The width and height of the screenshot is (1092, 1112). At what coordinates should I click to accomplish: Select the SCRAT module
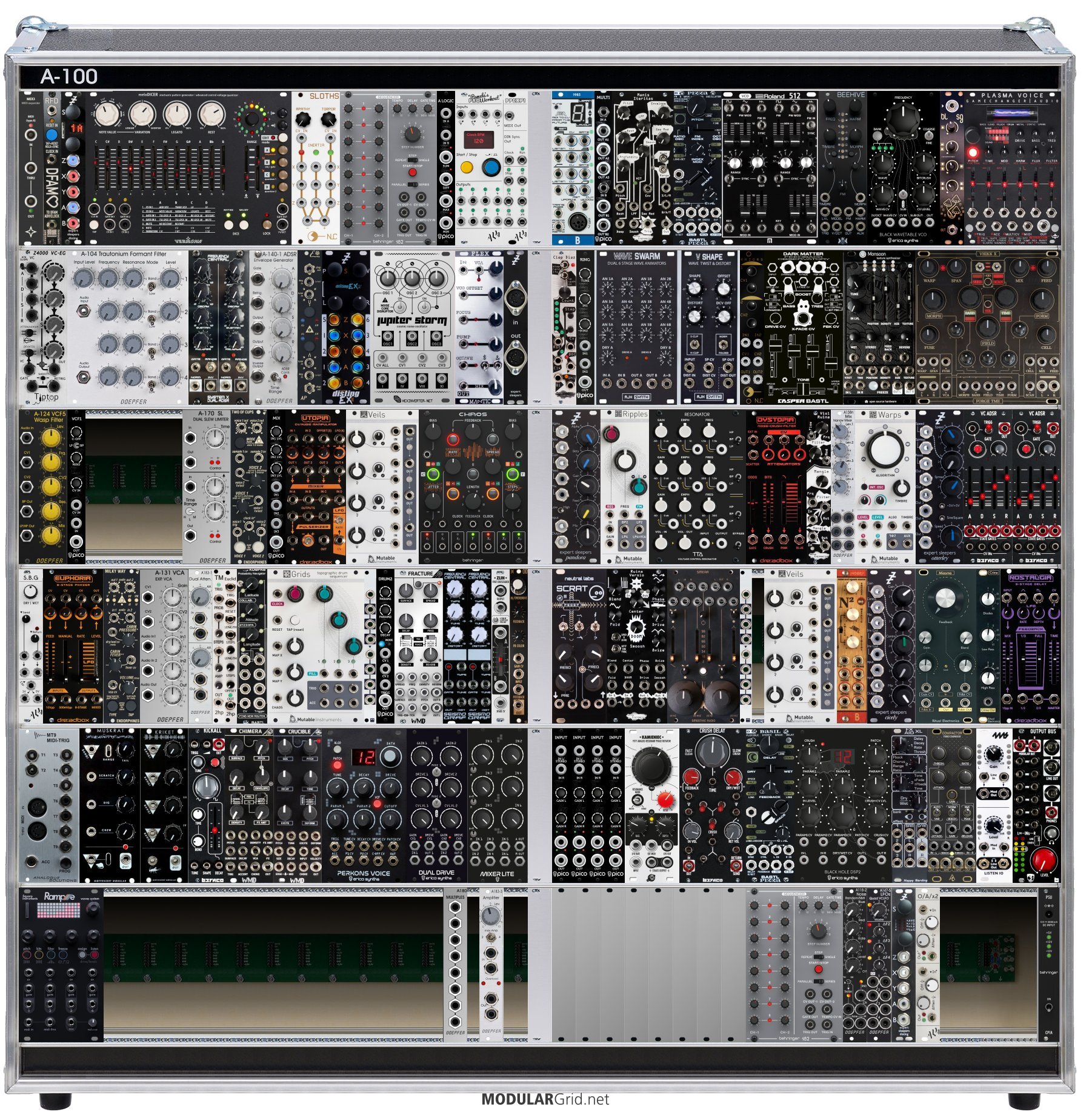(x=579, y=646)
